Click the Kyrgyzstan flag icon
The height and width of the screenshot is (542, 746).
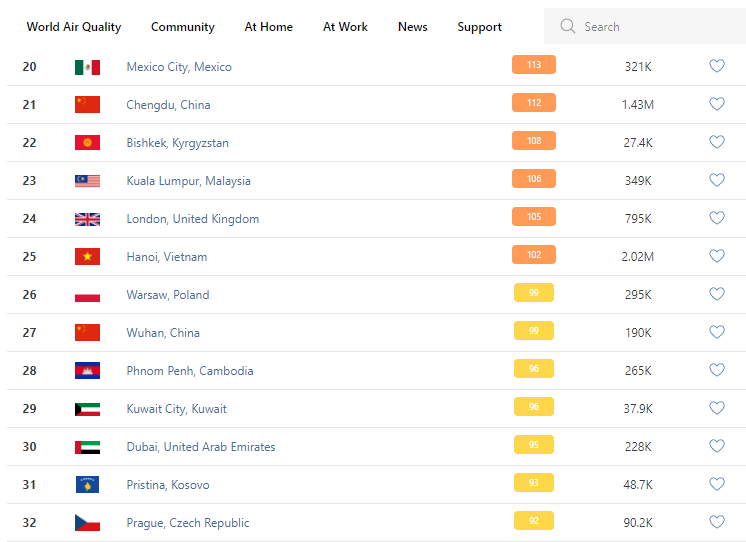[87, 143]
